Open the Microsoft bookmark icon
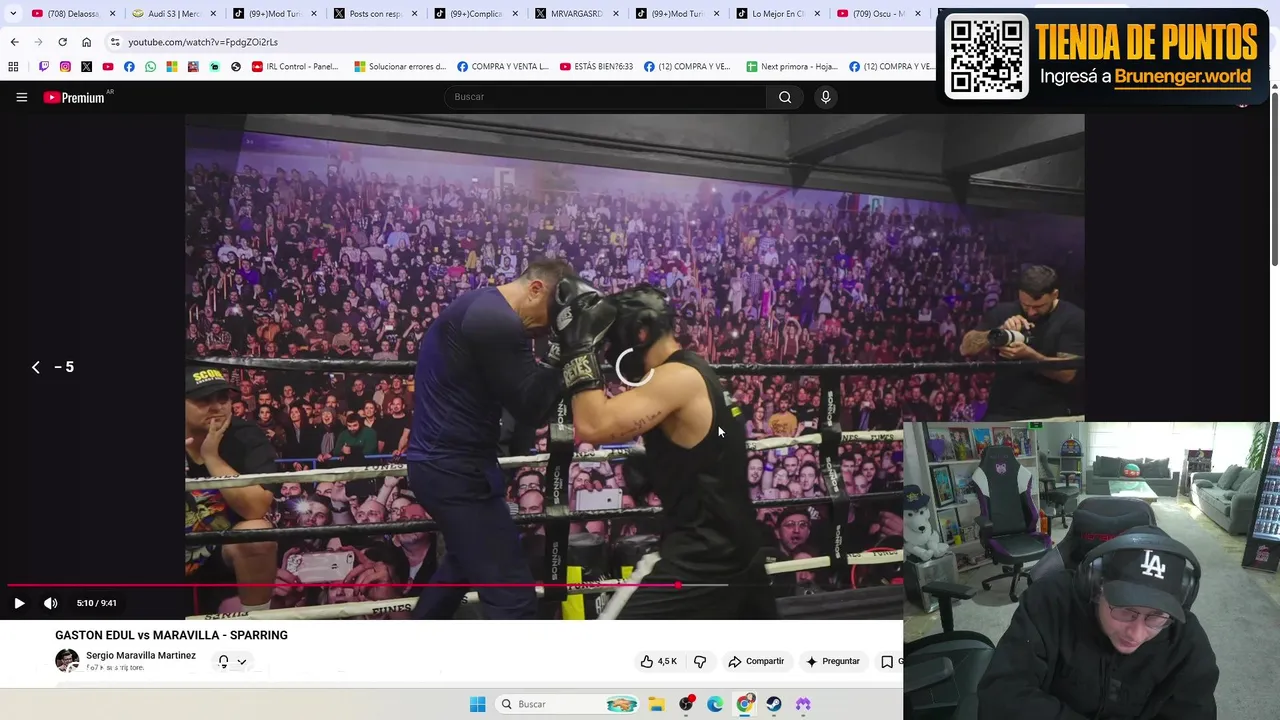 click(172, 67)
